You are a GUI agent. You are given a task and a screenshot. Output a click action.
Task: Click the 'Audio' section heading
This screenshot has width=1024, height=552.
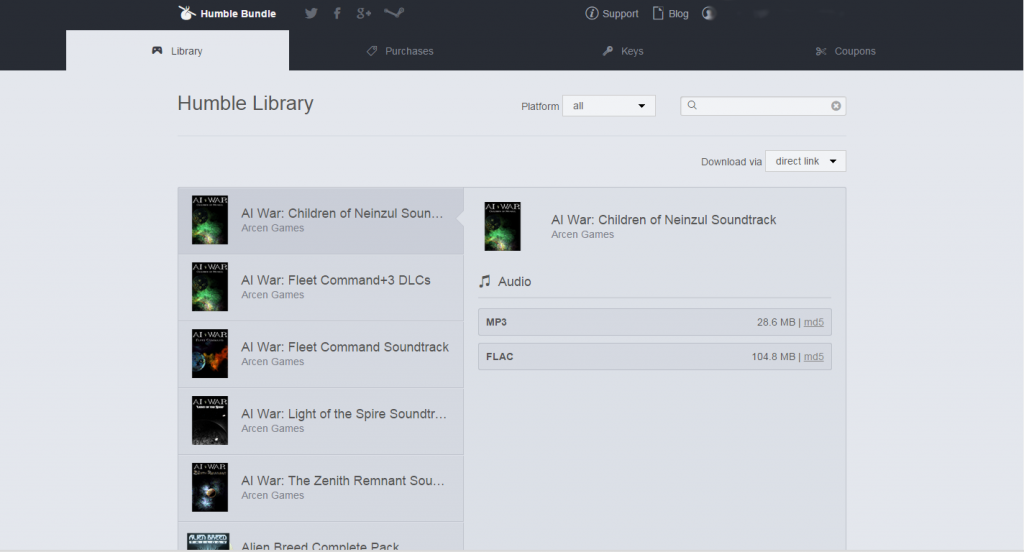[515, 282]
